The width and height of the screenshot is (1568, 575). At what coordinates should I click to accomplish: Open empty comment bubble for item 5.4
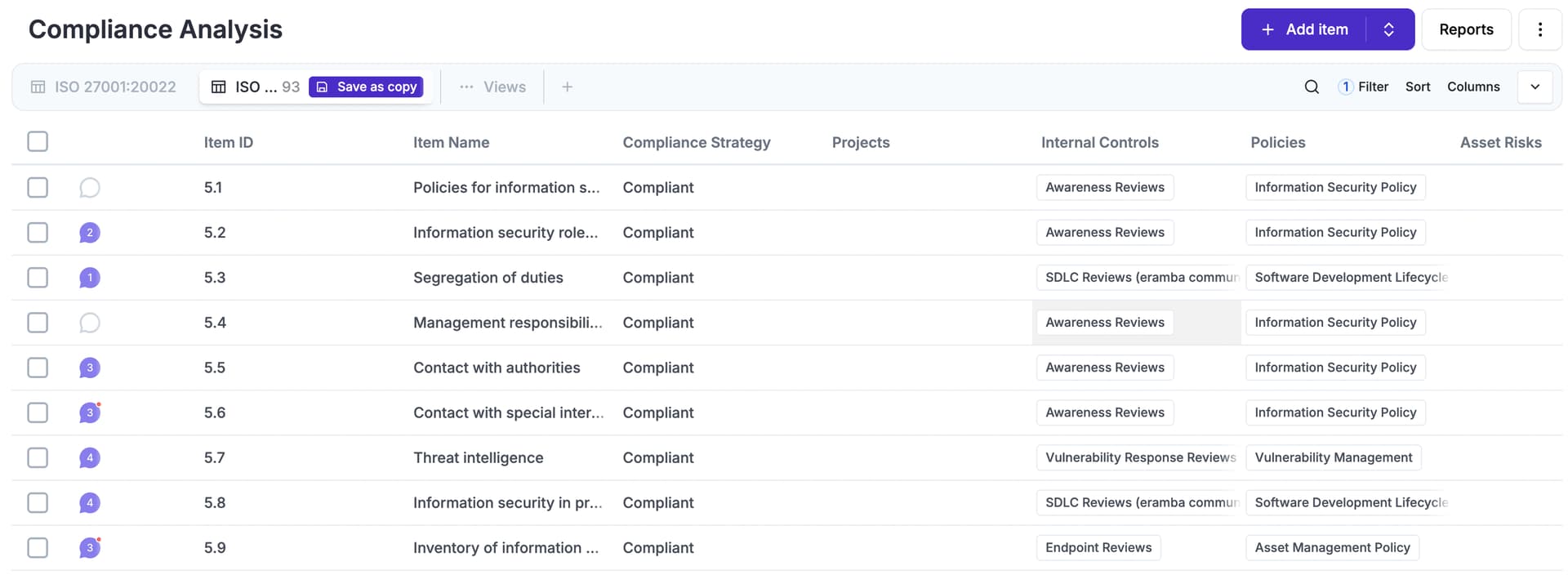coord(90,323)
